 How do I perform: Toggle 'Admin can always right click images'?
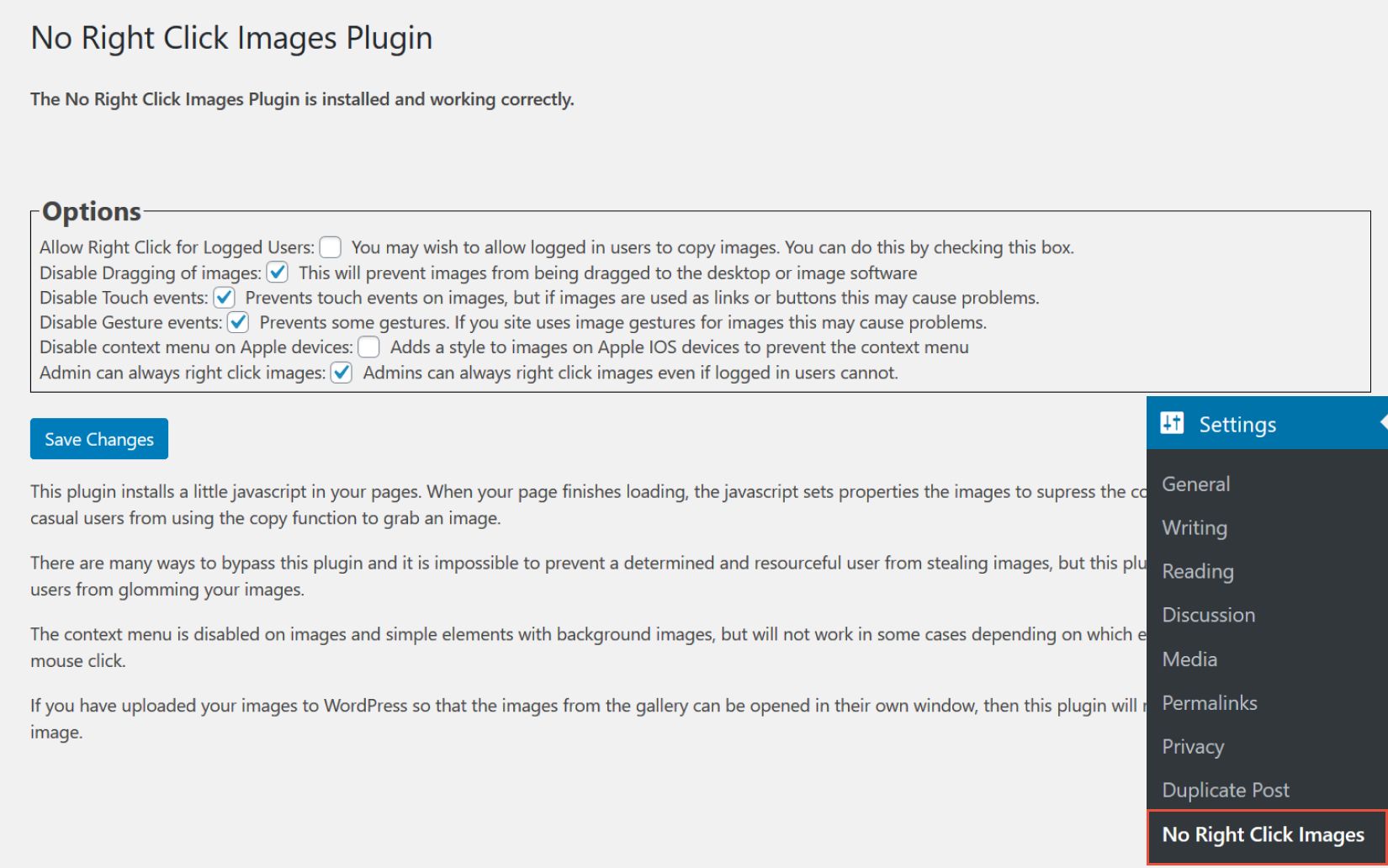click(x=342, y=373)
